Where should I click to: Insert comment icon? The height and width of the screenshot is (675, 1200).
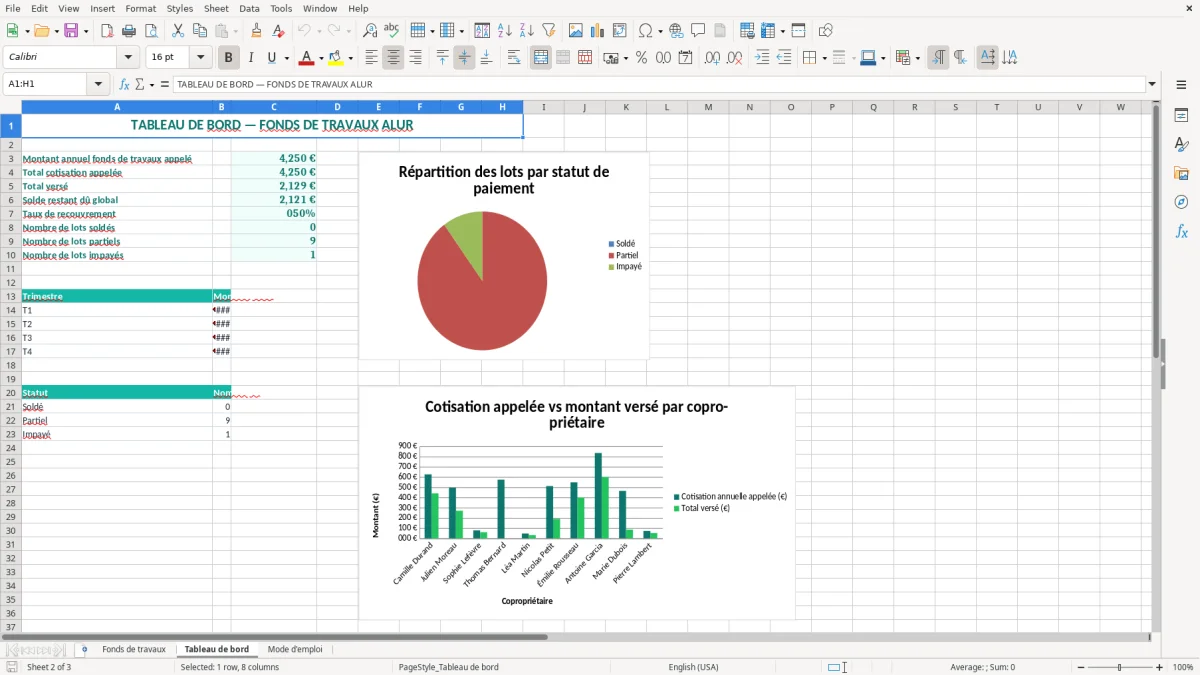coord(698,31)
